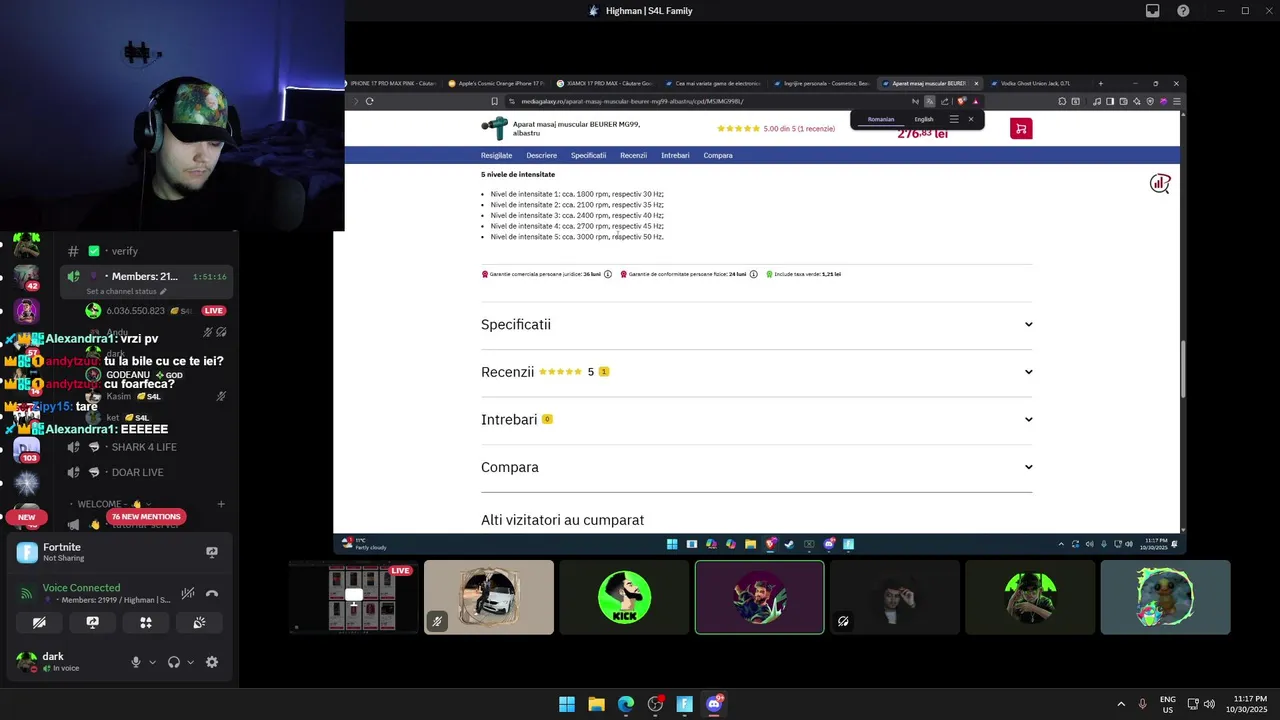Click the bookmark icon in address bar

494,101
